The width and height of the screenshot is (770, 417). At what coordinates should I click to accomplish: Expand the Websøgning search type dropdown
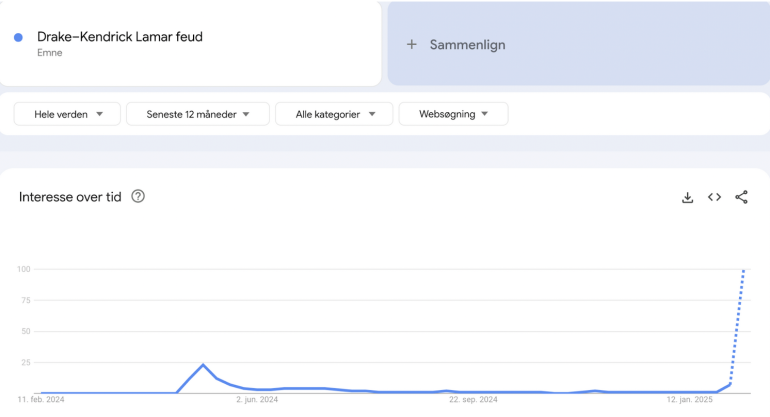pyautogui.click(x=453, y=114)
